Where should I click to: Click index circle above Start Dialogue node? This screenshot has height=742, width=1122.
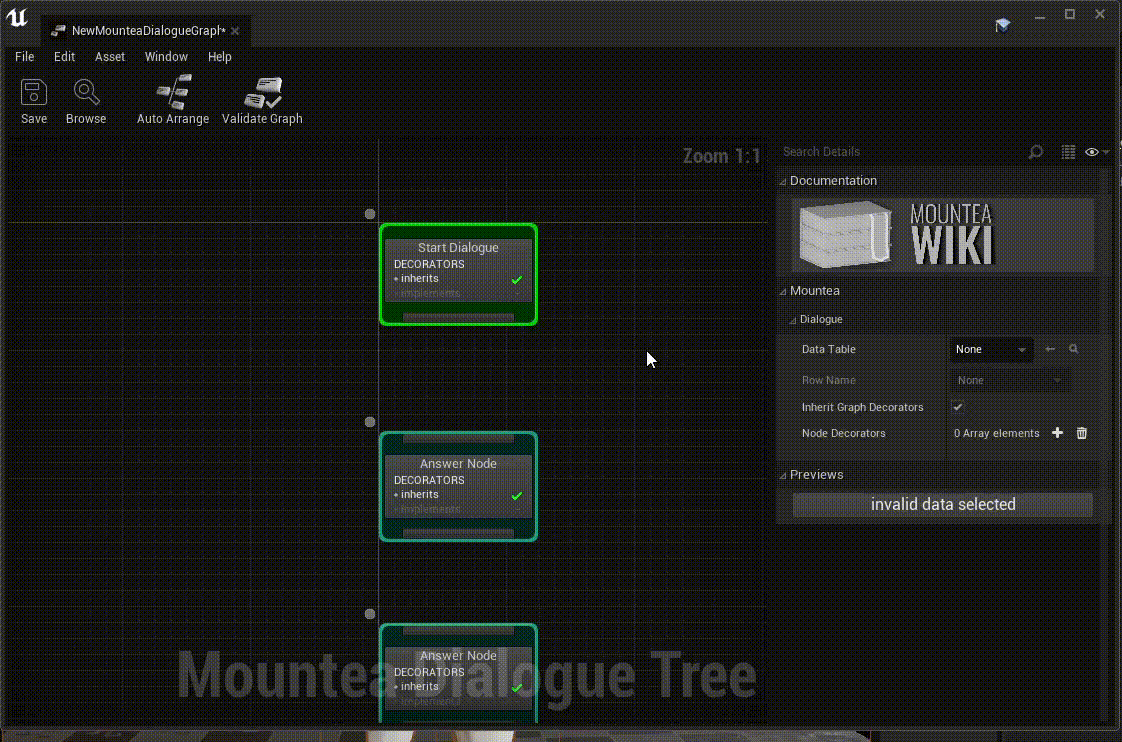pyautogui.click(x=370, y=214)
